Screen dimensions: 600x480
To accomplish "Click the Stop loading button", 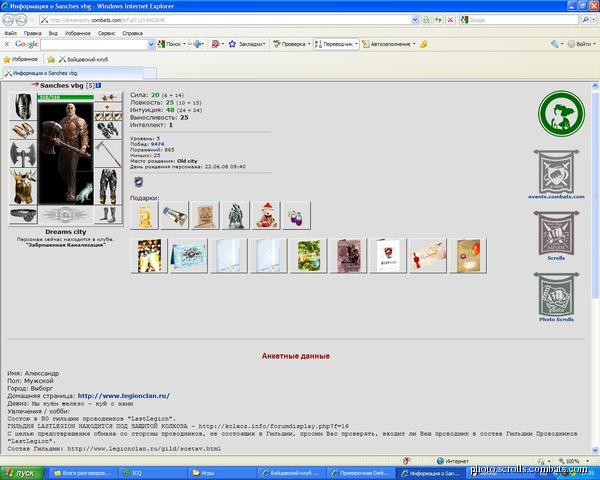I will 451,20.
